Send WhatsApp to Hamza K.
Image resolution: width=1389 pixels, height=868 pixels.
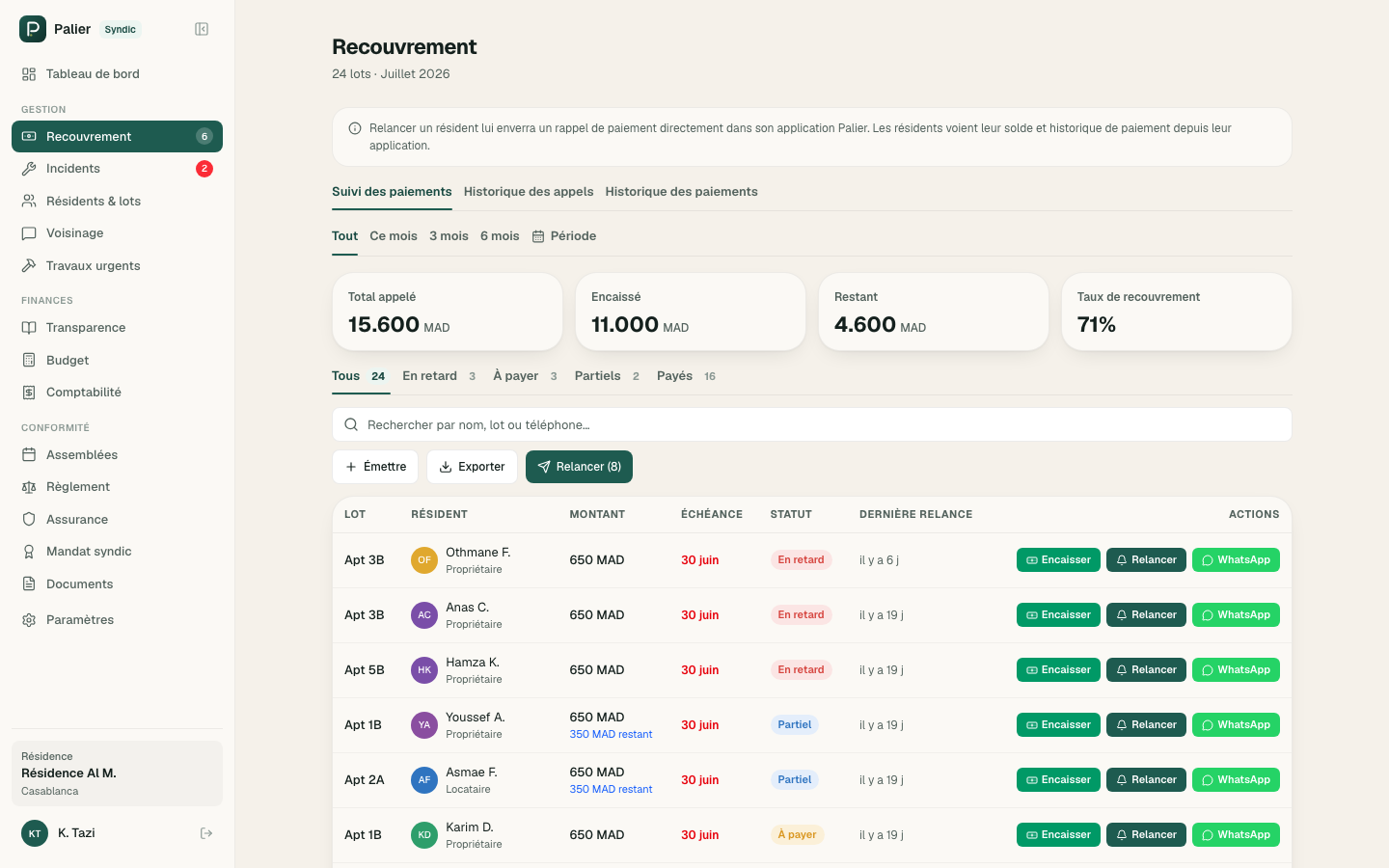pyautogui.click(x=1236, y=670)
